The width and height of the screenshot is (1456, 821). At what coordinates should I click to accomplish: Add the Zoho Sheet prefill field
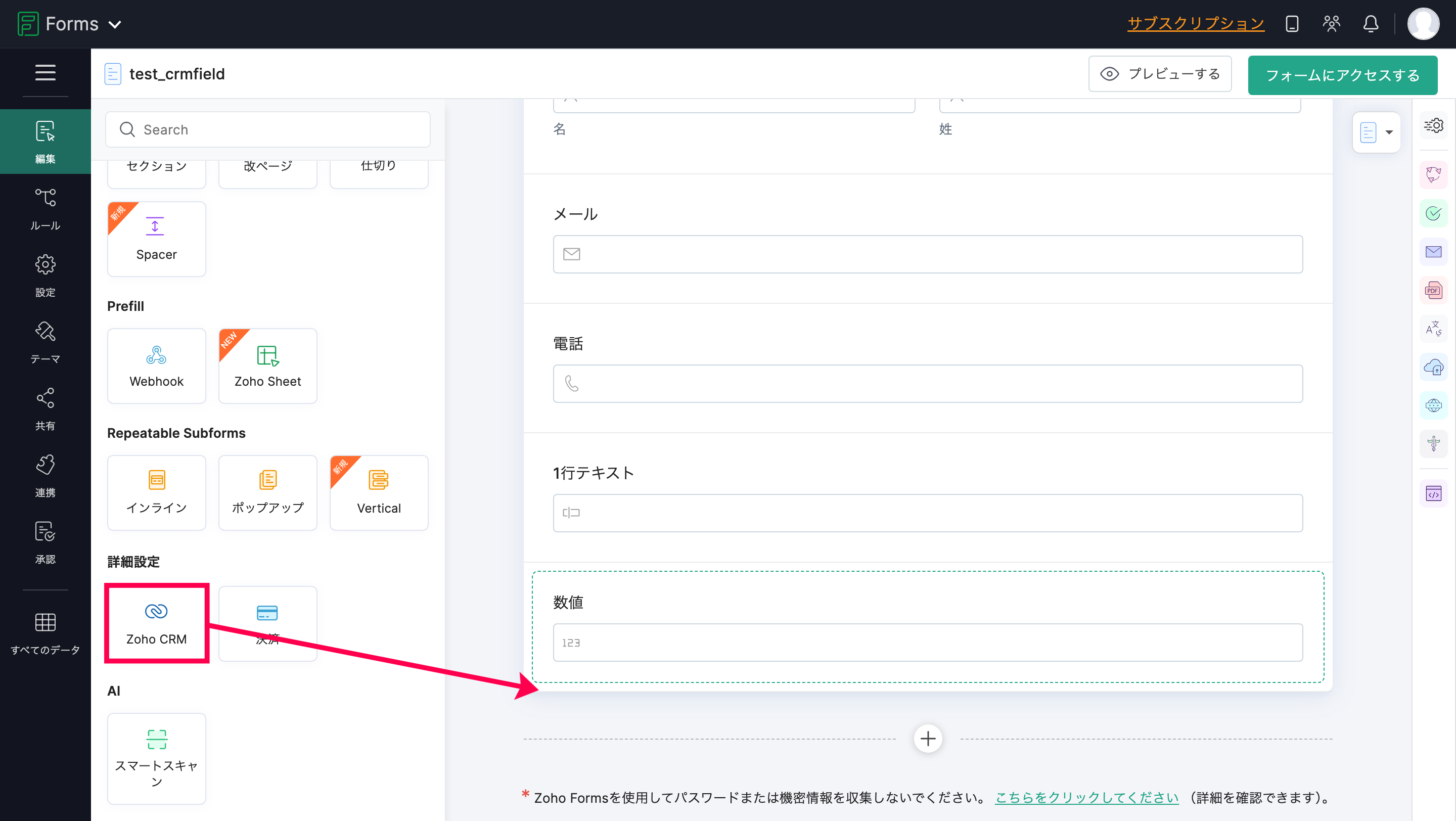point(267,366)
